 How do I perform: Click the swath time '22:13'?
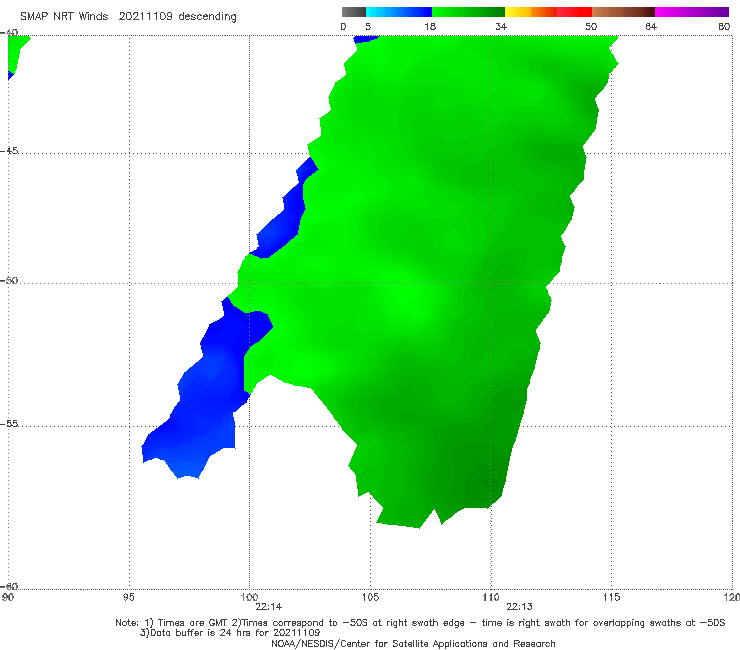coord(520,607)
